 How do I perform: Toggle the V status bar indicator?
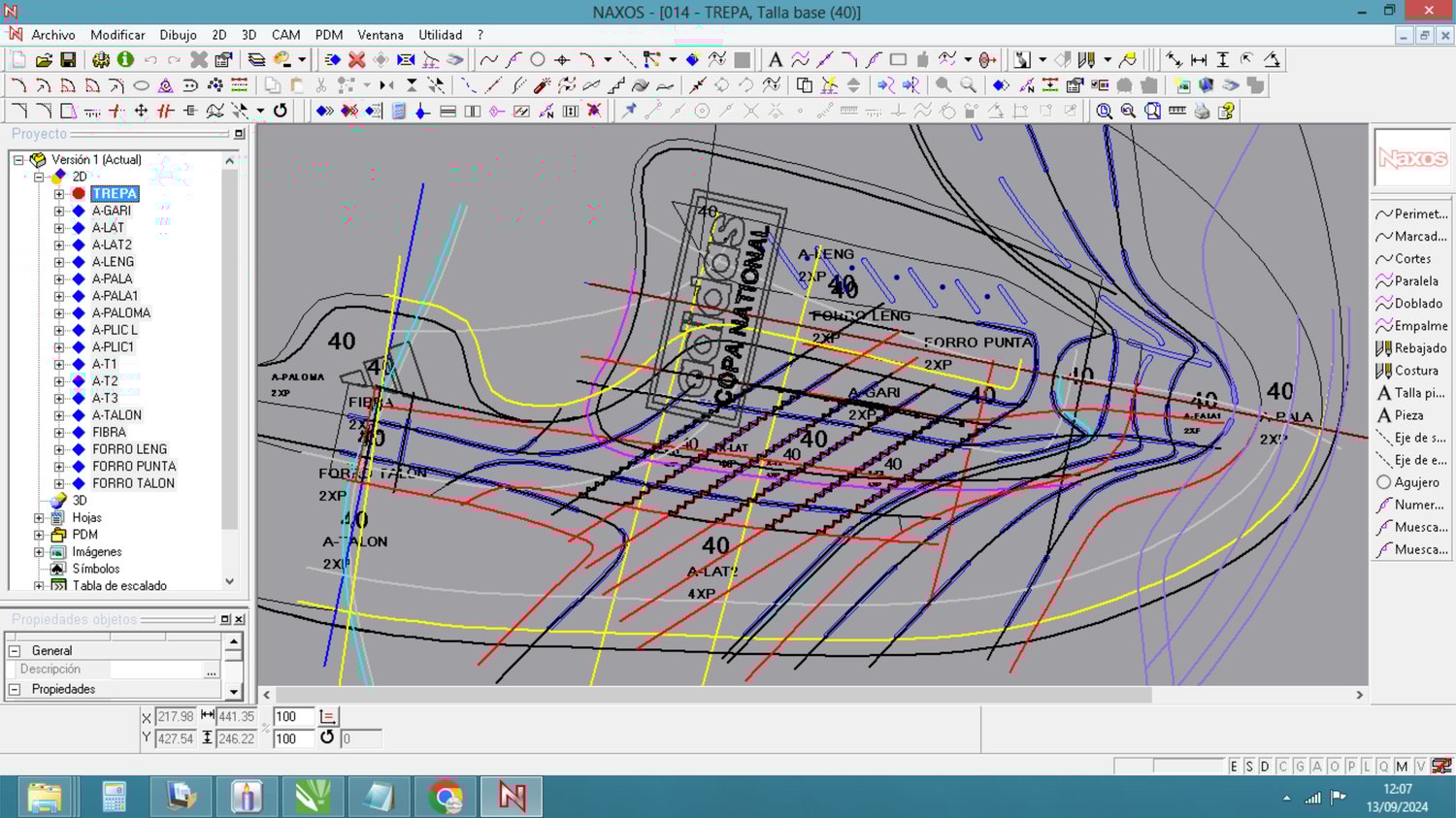pyautogui.click(x=1420, y=767)
